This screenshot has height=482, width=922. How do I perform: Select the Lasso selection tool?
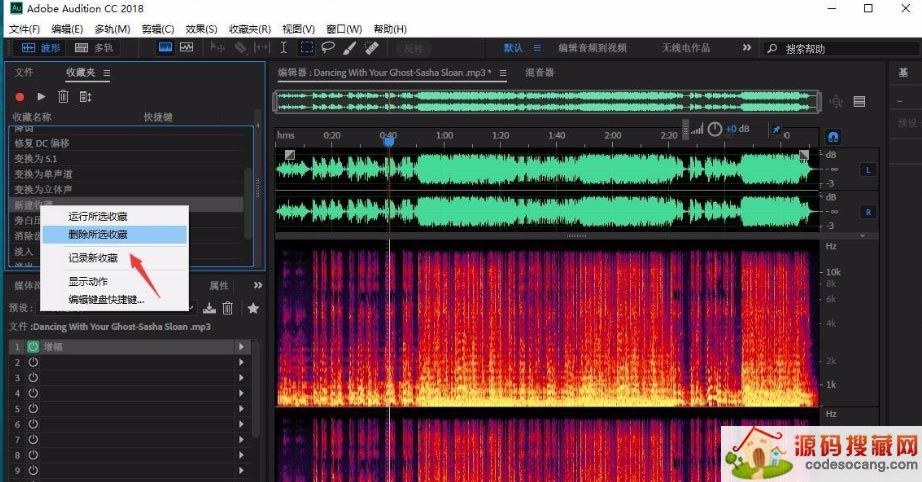(327, 48)
